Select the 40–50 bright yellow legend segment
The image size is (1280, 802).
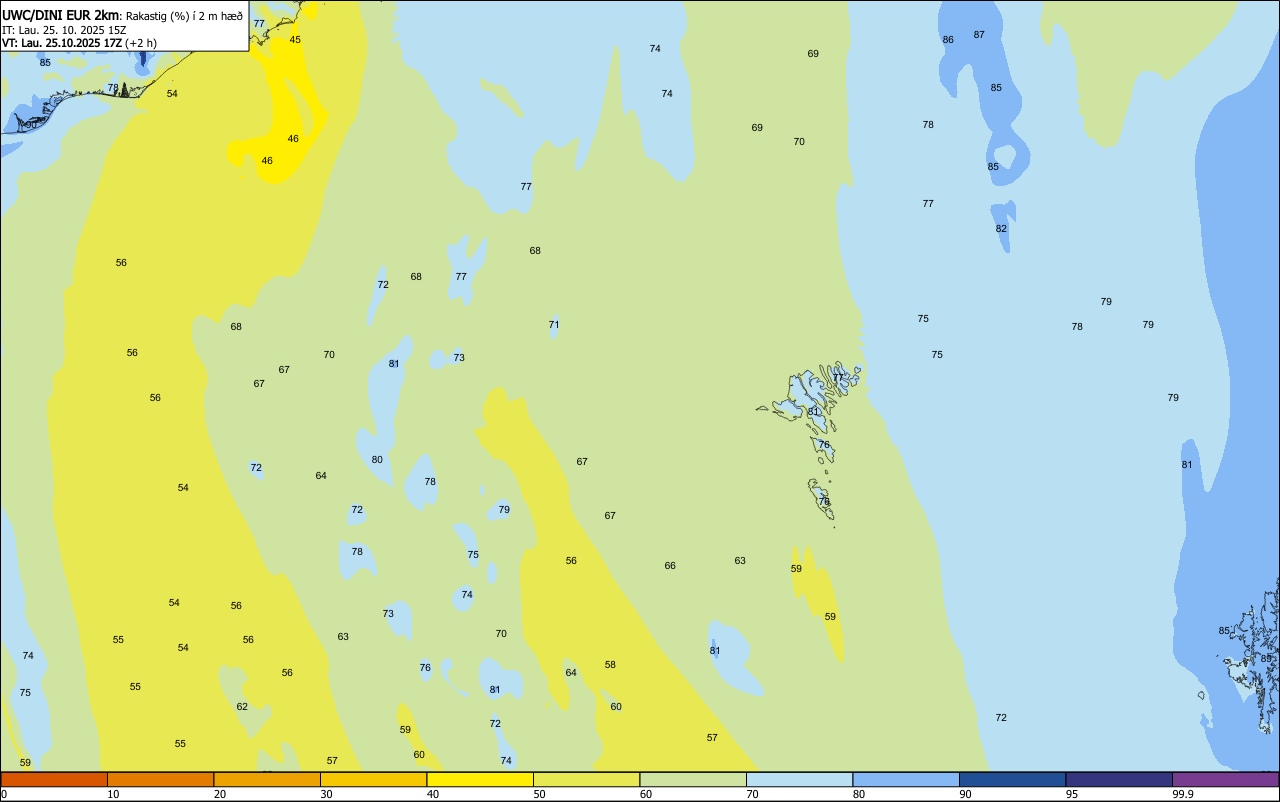point(480,779)
